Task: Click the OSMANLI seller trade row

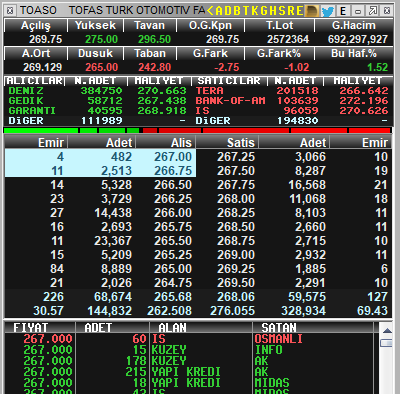Action: coord(189,339)
